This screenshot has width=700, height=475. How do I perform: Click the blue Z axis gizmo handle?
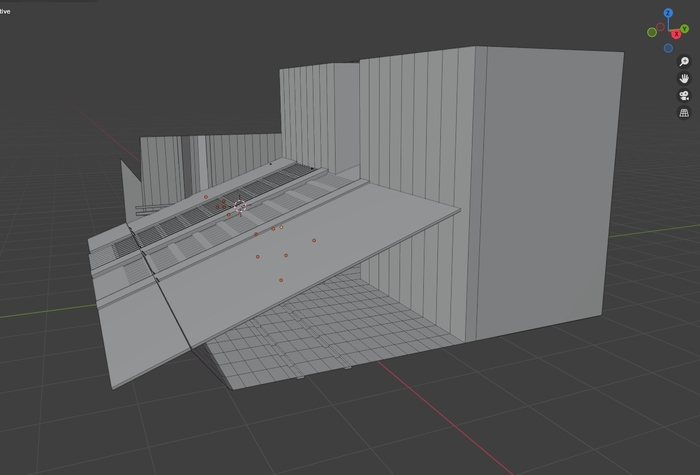pos(670,15)
